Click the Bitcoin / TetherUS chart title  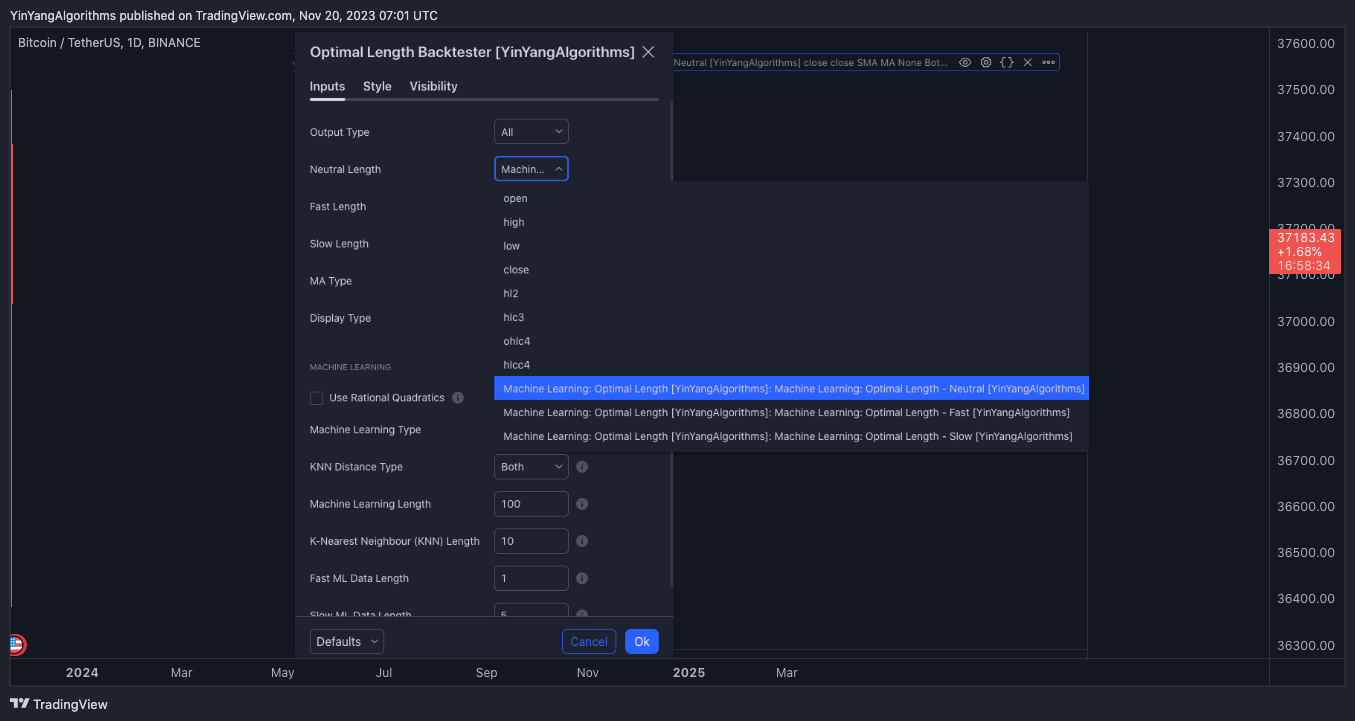(109, 43)
